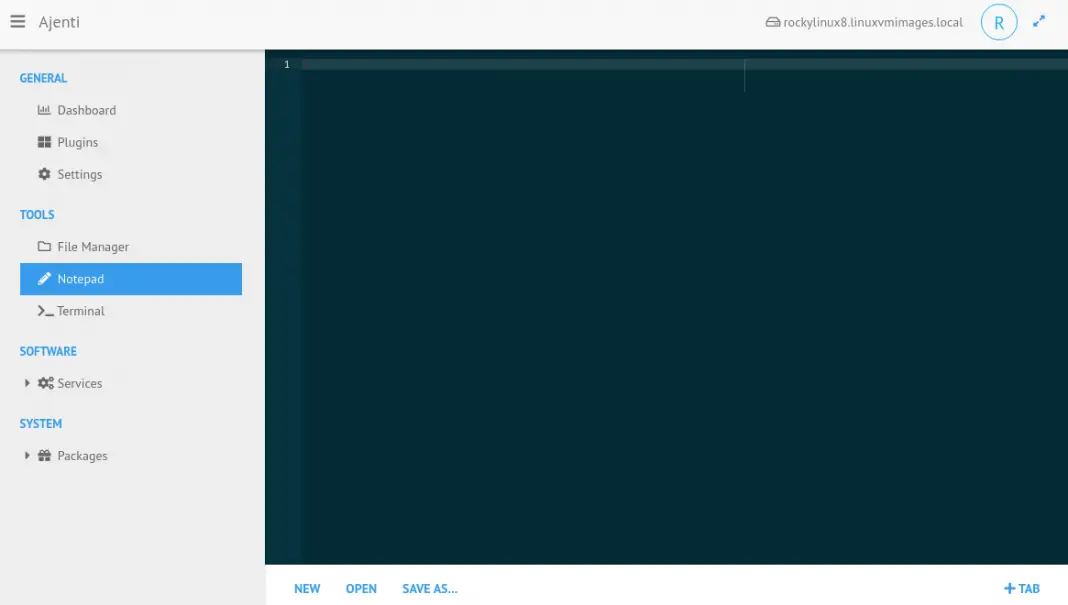Switch to the Terminal tool

coord(80,311)
